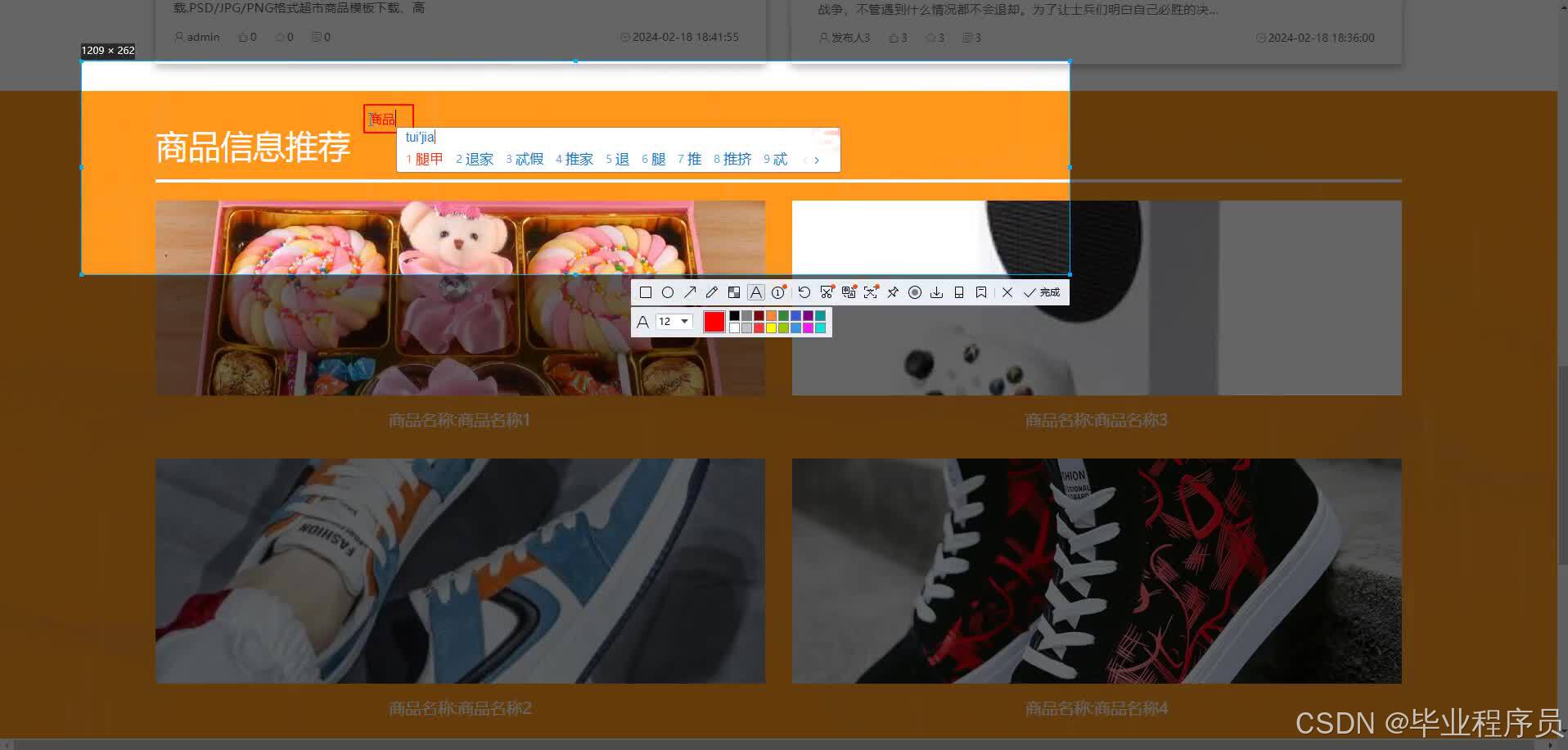1568x750 pixels.
Task: Choose IME candidate 5 退
Action: click(618, 159)
